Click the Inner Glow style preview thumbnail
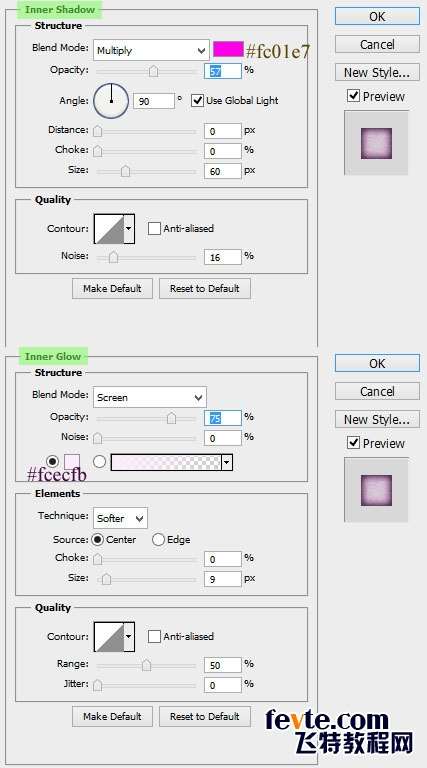Screen dimensions: 427x768 [376, 490]
